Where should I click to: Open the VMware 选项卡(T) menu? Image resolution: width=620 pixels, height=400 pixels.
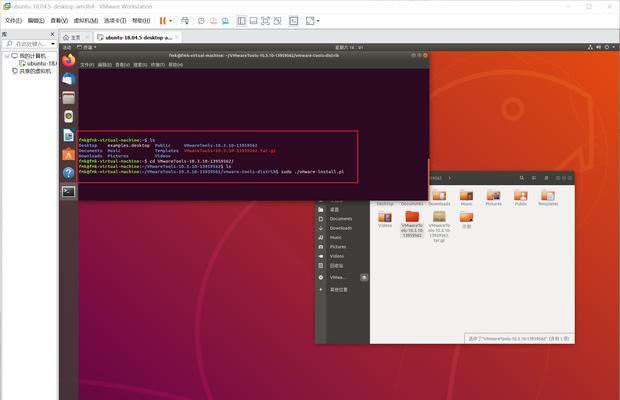(x=115, y=21)
